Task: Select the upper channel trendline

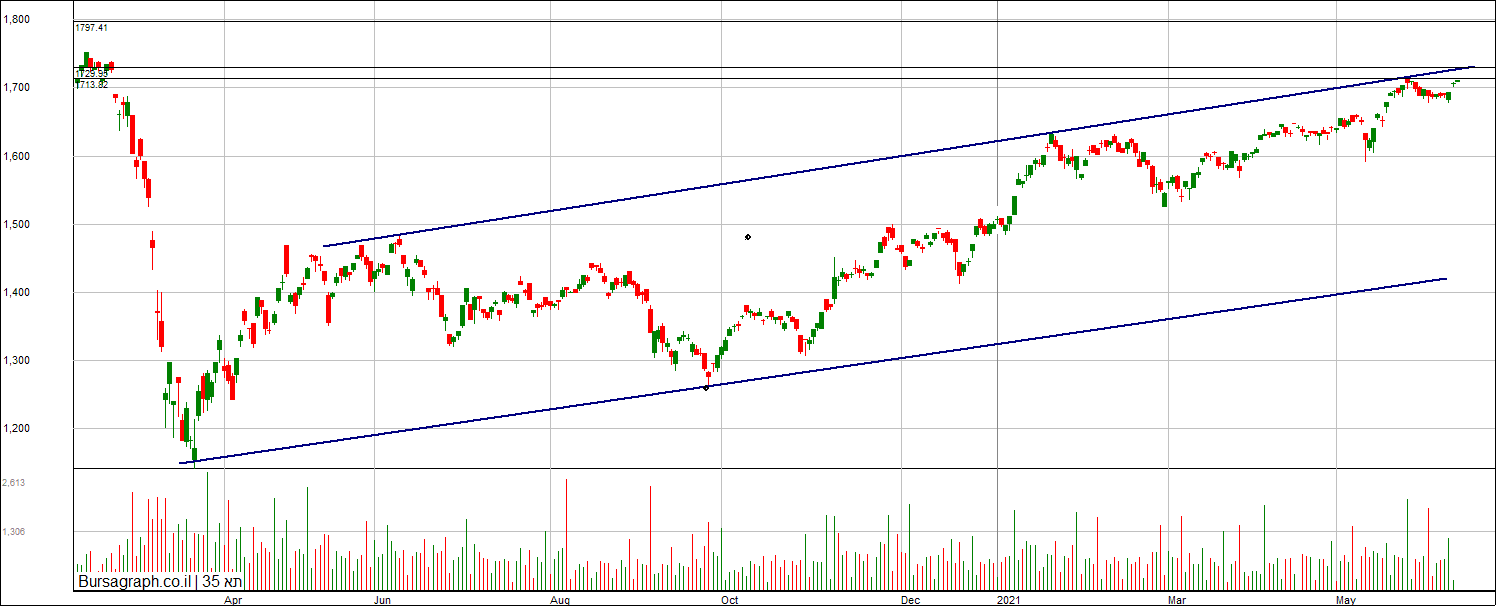Action: (x=898, y=156)
